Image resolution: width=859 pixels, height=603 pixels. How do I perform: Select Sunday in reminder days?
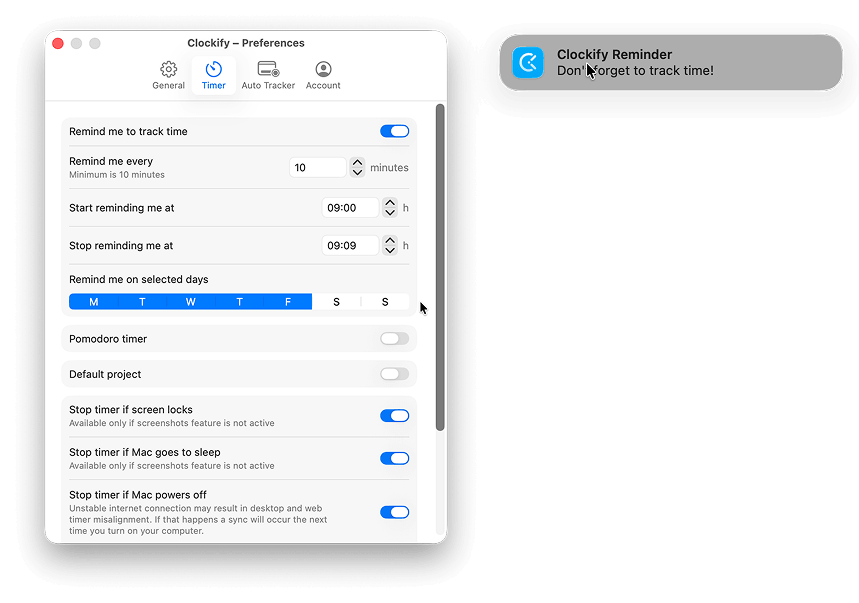385,302
